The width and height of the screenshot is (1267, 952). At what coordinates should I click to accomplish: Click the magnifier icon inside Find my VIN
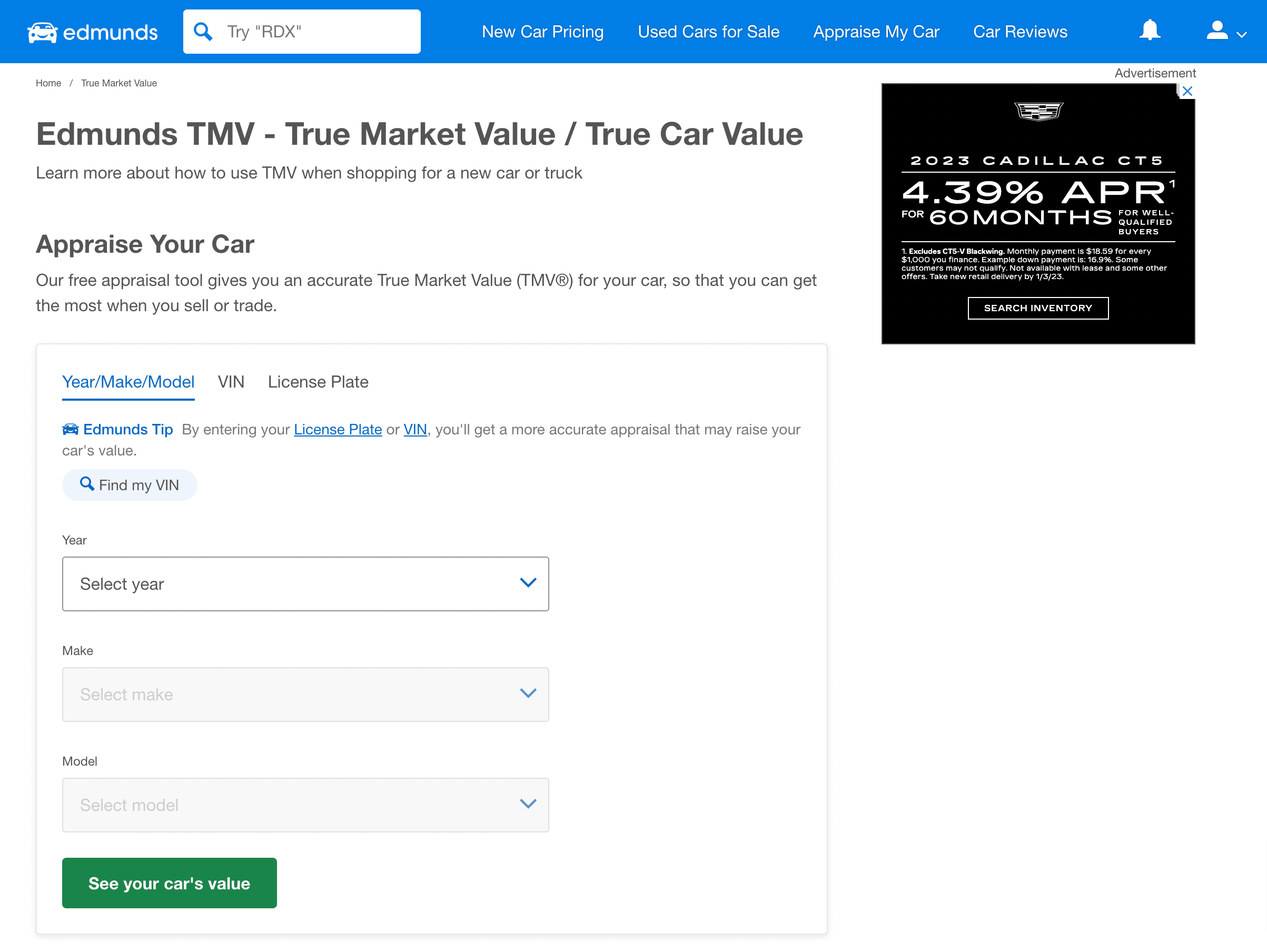click(87, 484)
